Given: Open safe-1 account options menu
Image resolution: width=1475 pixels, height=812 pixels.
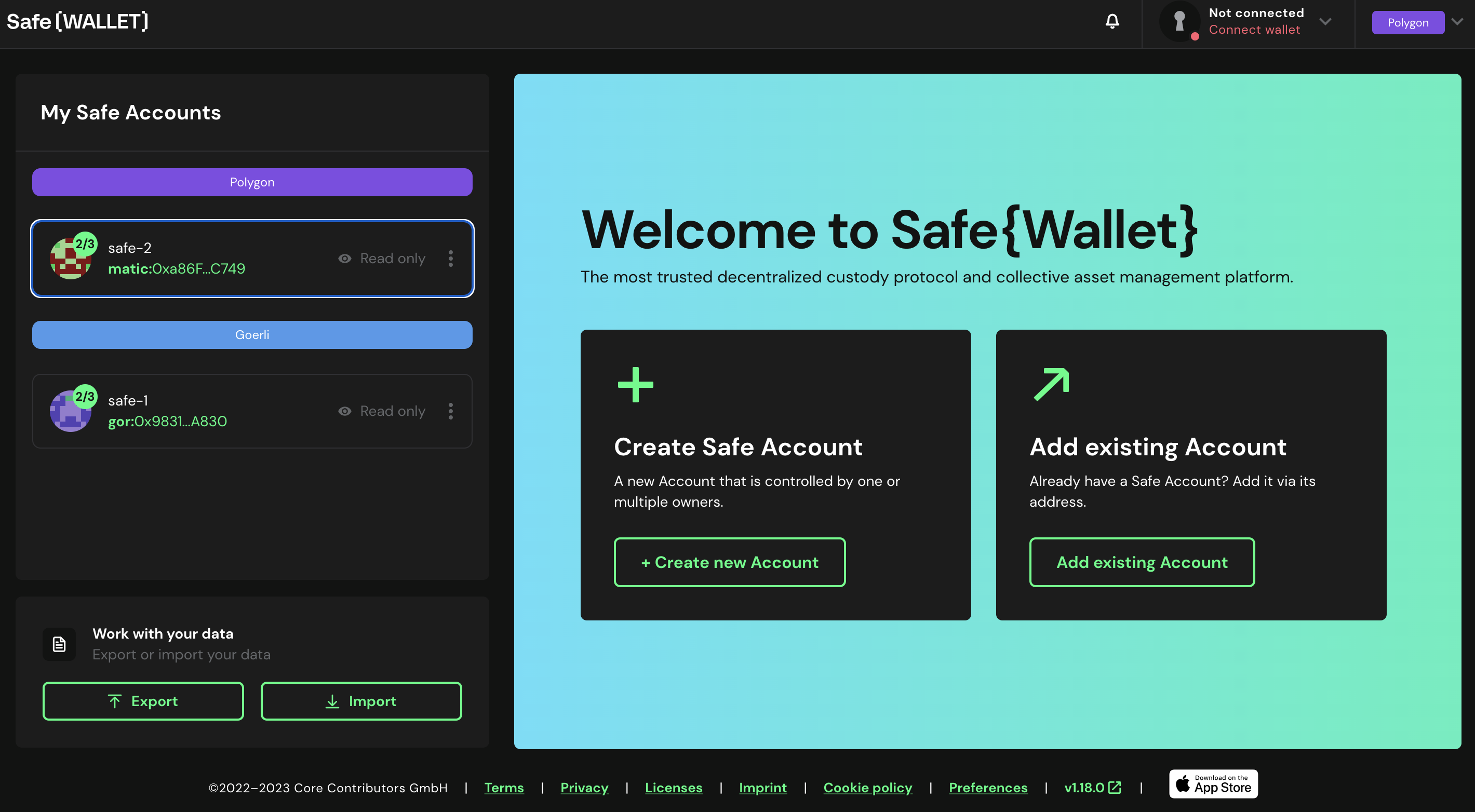Looking at the screenshot, I should pos(451,411).
